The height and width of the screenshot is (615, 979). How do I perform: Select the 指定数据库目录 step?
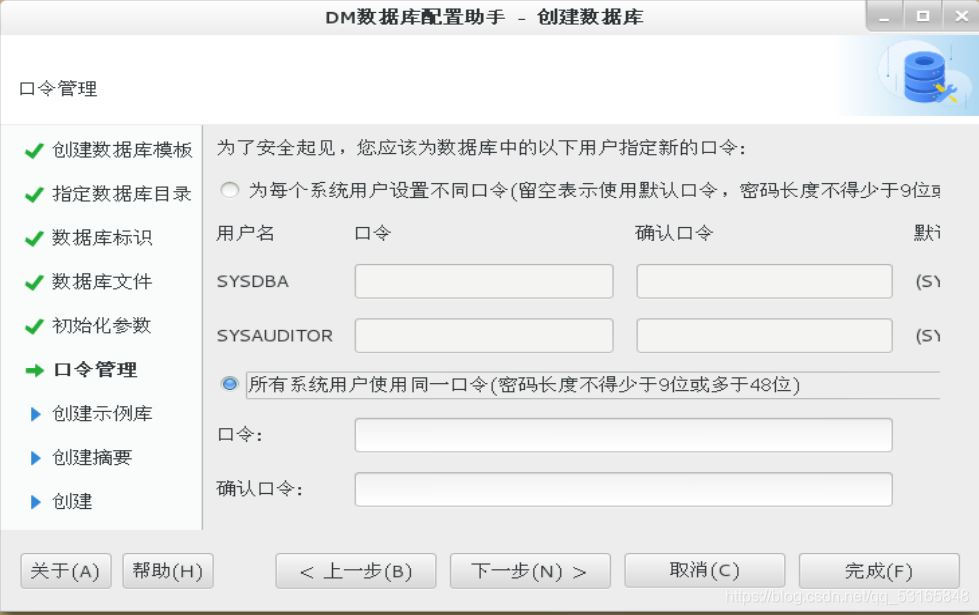(x=122, y=194)
